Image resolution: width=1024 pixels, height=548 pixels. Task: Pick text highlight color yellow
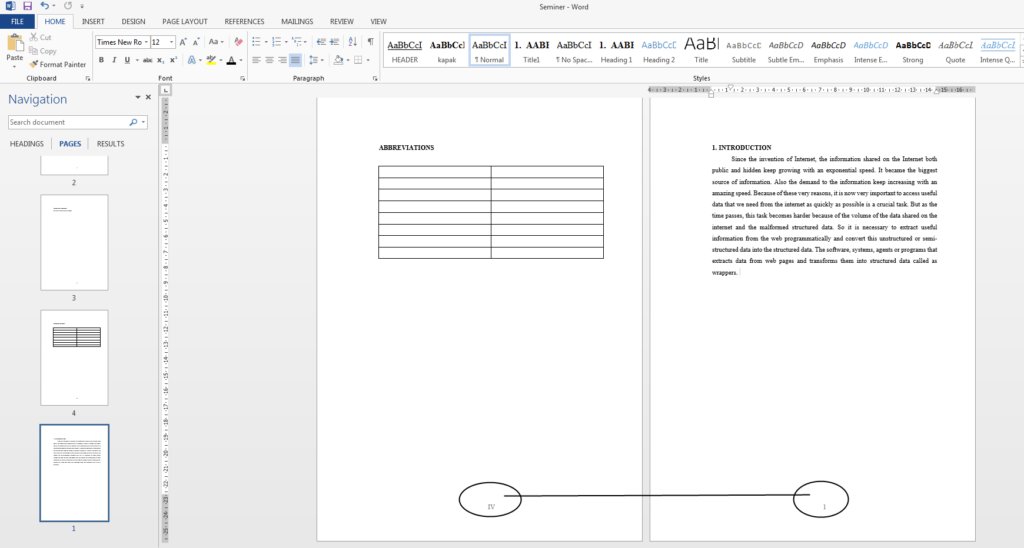pyautogui.click(x=211, y=60)
